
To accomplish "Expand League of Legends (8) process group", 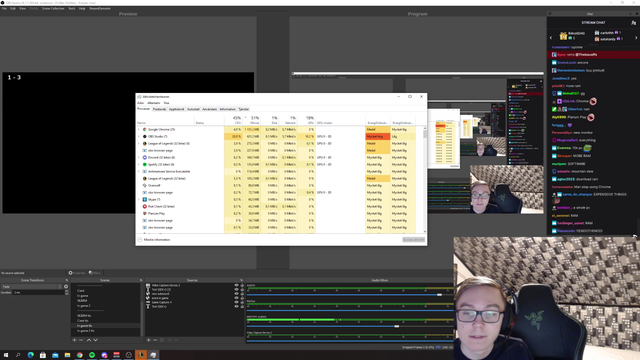I will pyautogui.click(x=139, y=144).
